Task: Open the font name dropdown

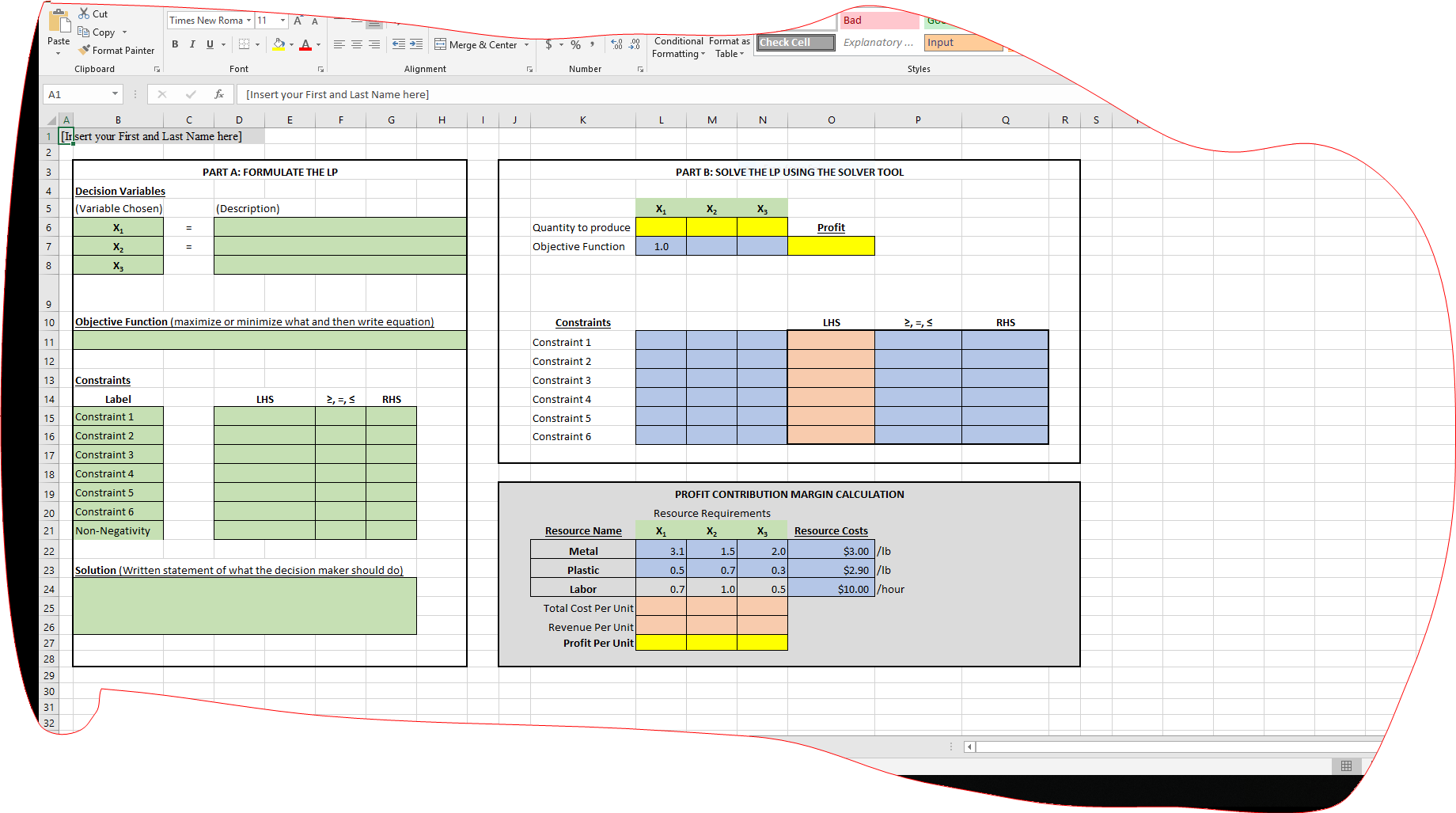Action: click(248, 21)
